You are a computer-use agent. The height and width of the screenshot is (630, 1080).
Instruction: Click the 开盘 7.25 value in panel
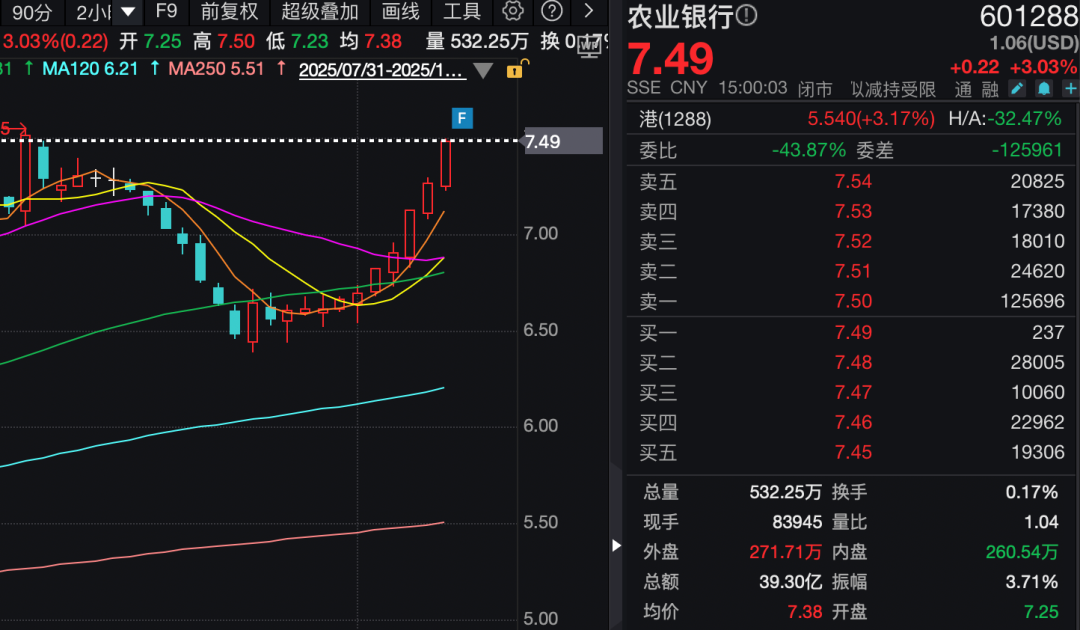pyautogui.click(x=1041, y=612)
